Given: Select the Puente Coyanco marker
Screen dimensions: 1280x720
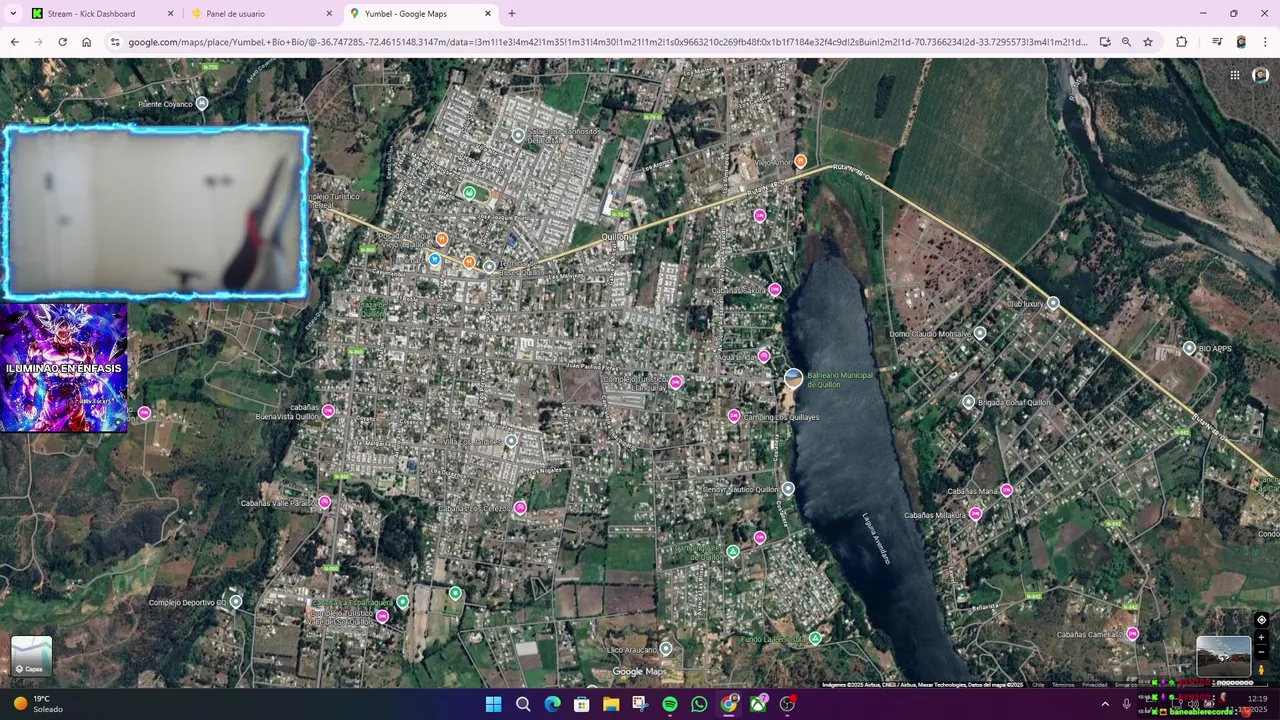Looking at the screenshot, I should tap(202, 104).
